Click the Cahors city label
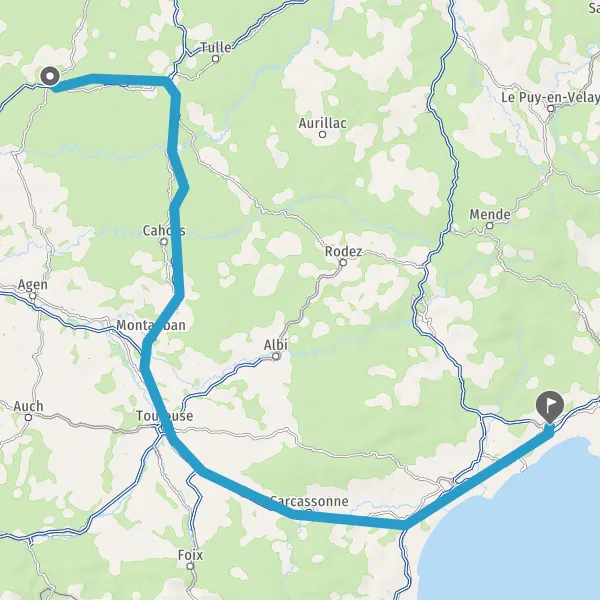The width and height of the screenshot is (600, 600). coord(164,231)
